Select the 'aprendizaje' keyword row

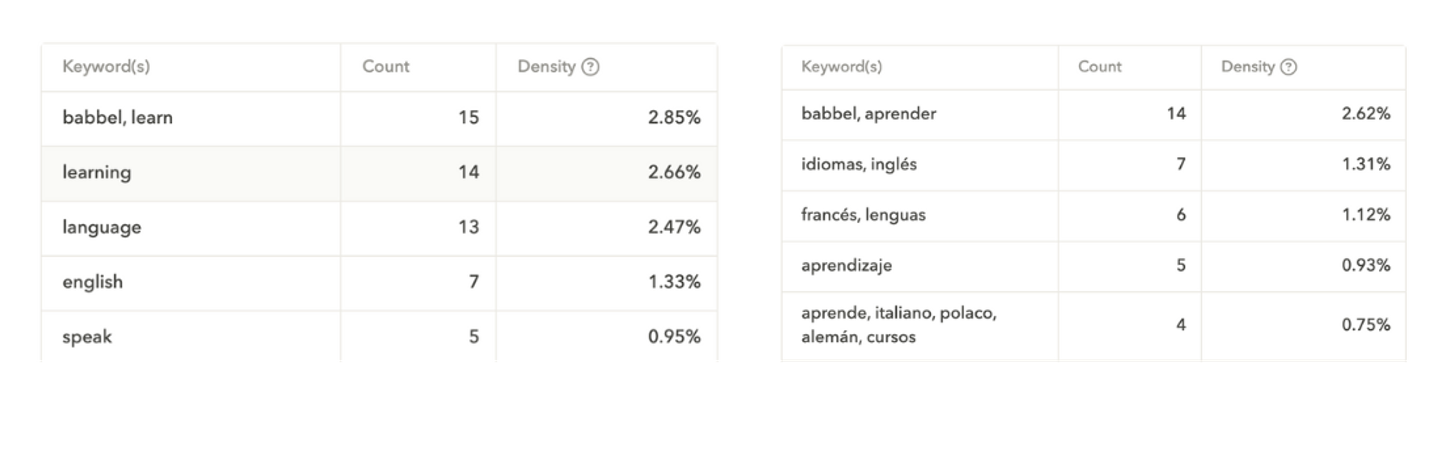(846, 266)
